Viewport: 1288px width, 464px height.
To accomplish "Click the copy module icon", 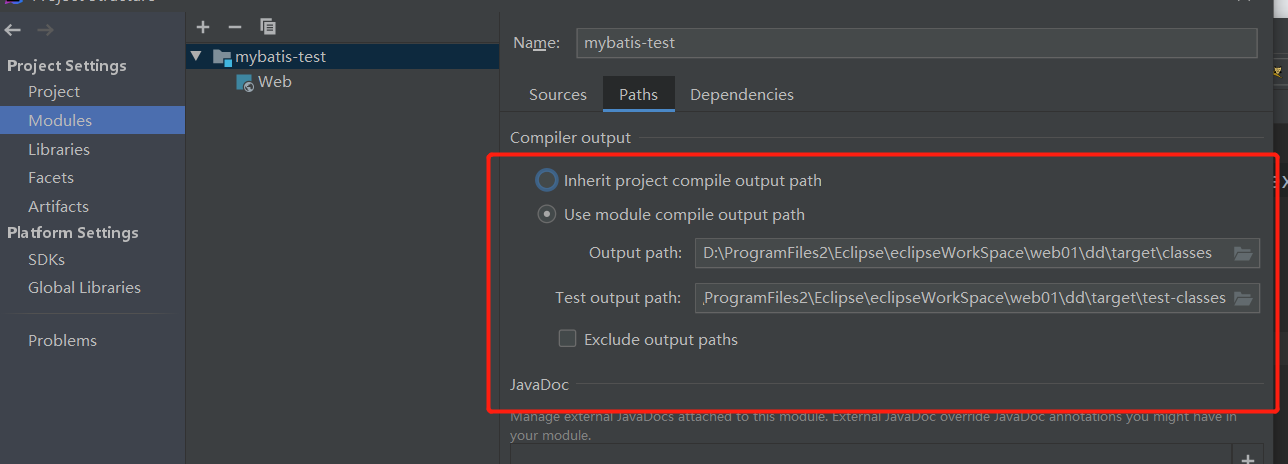I will (x=268, y=27).
